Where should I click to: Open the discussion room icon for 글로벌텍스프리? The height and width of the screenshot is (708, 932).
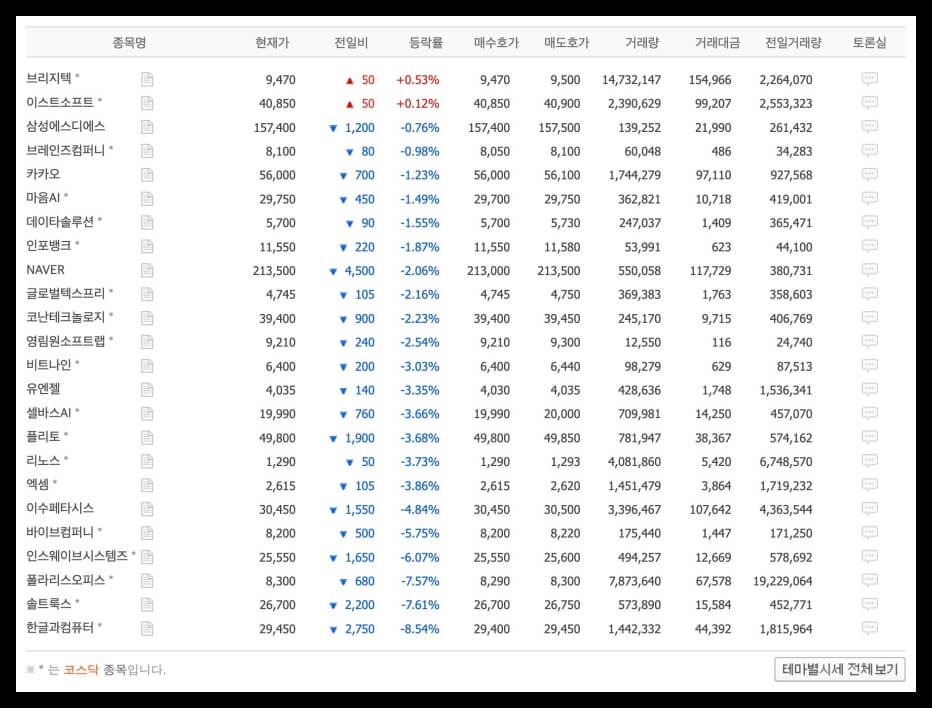pyautogui.click(x=870, y=294)
